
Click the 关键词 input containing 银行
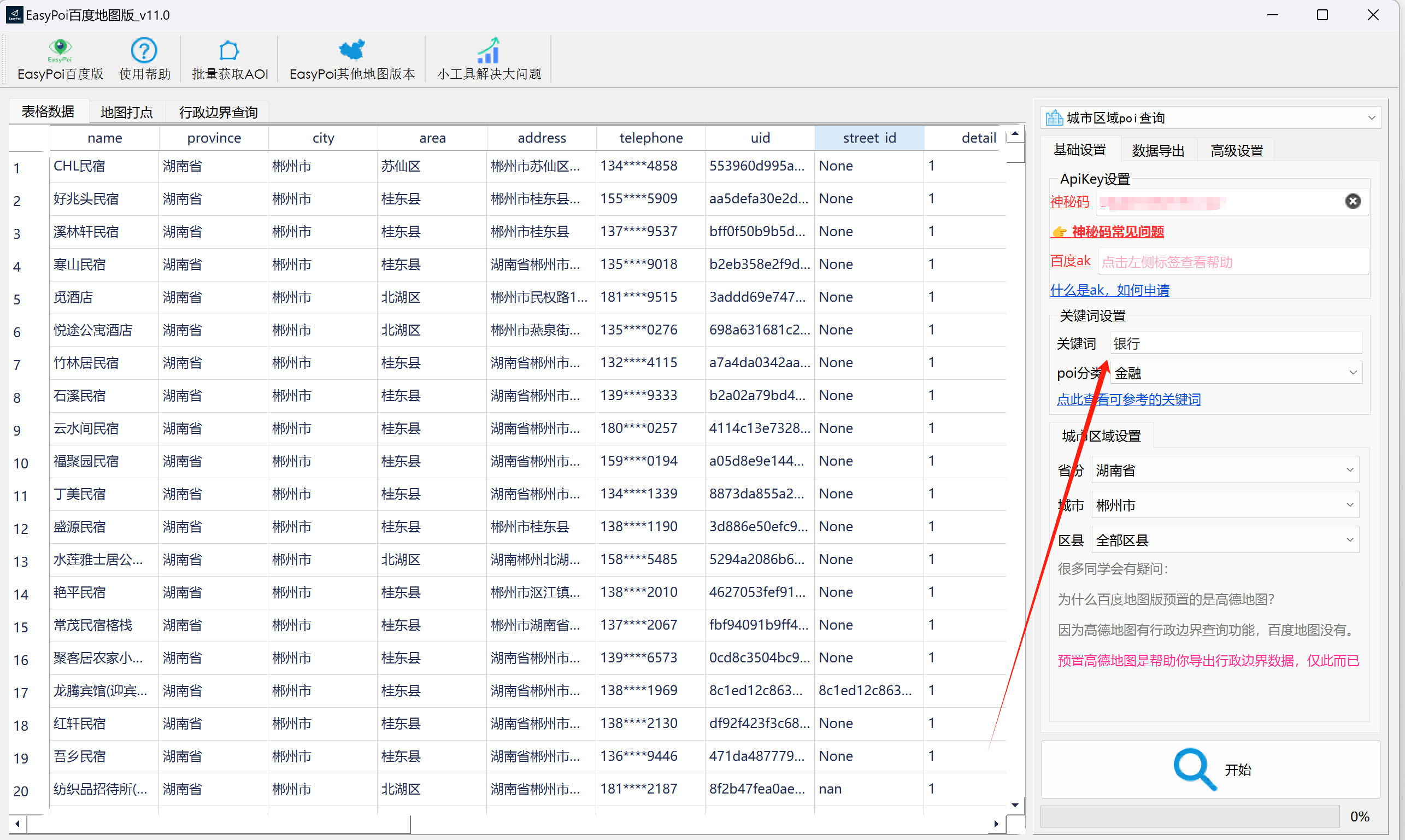[x=1236, y=344]
